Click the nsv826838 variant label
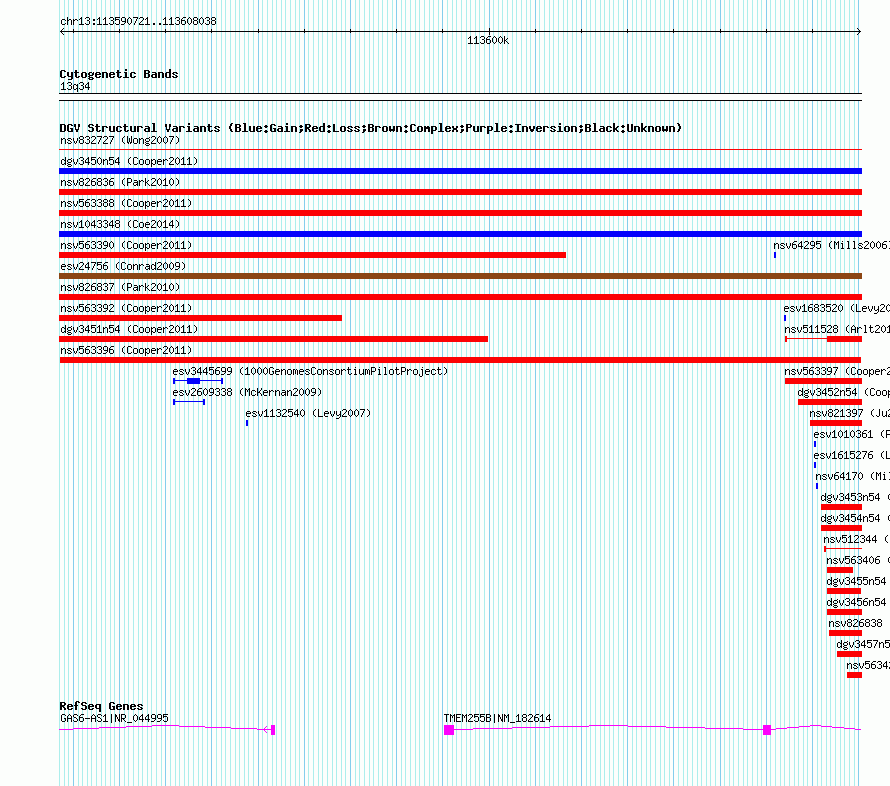The image size is (890, 786). (855, 623)
